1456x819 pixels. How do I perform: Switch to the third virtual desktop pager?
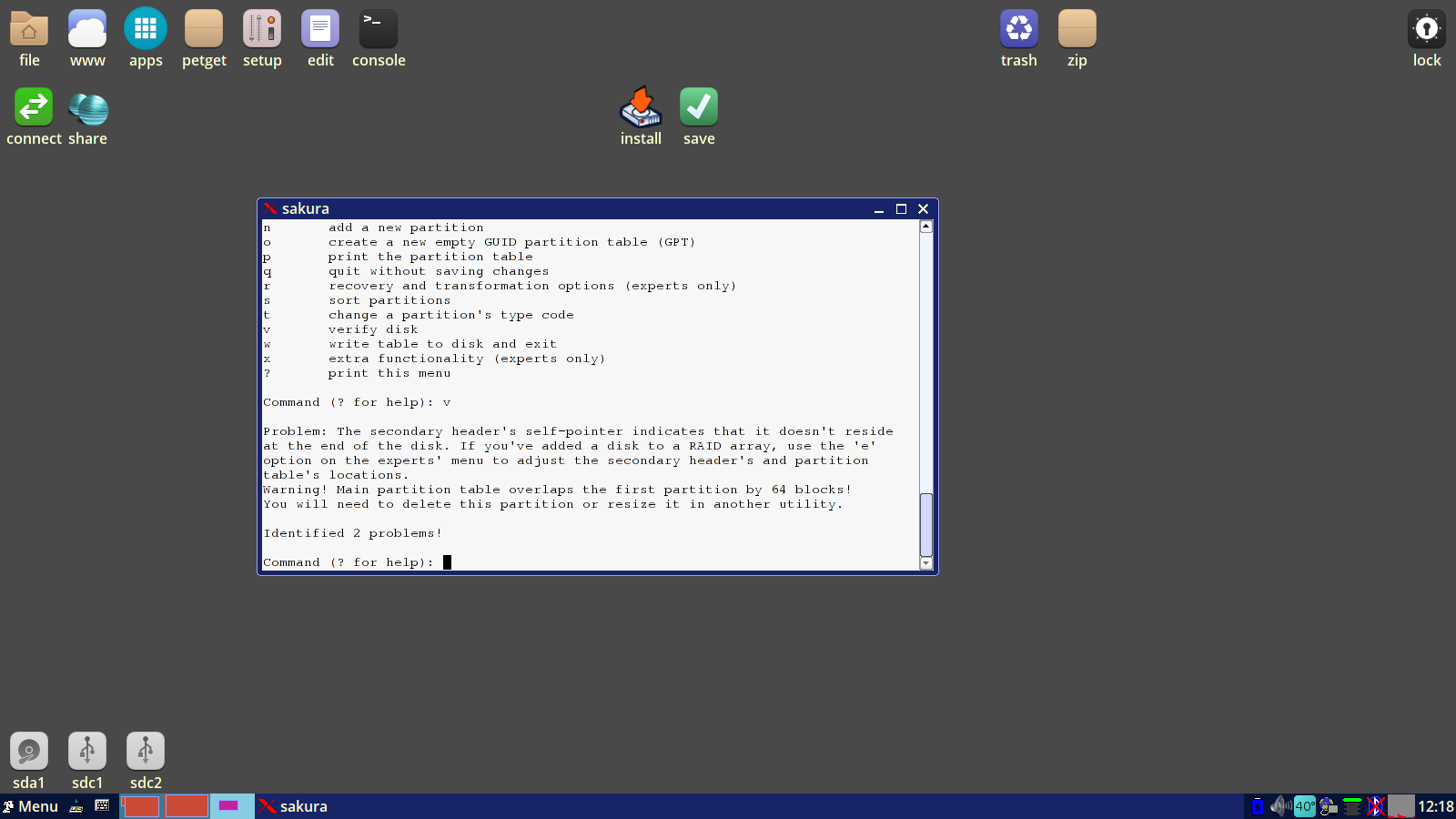232,806
